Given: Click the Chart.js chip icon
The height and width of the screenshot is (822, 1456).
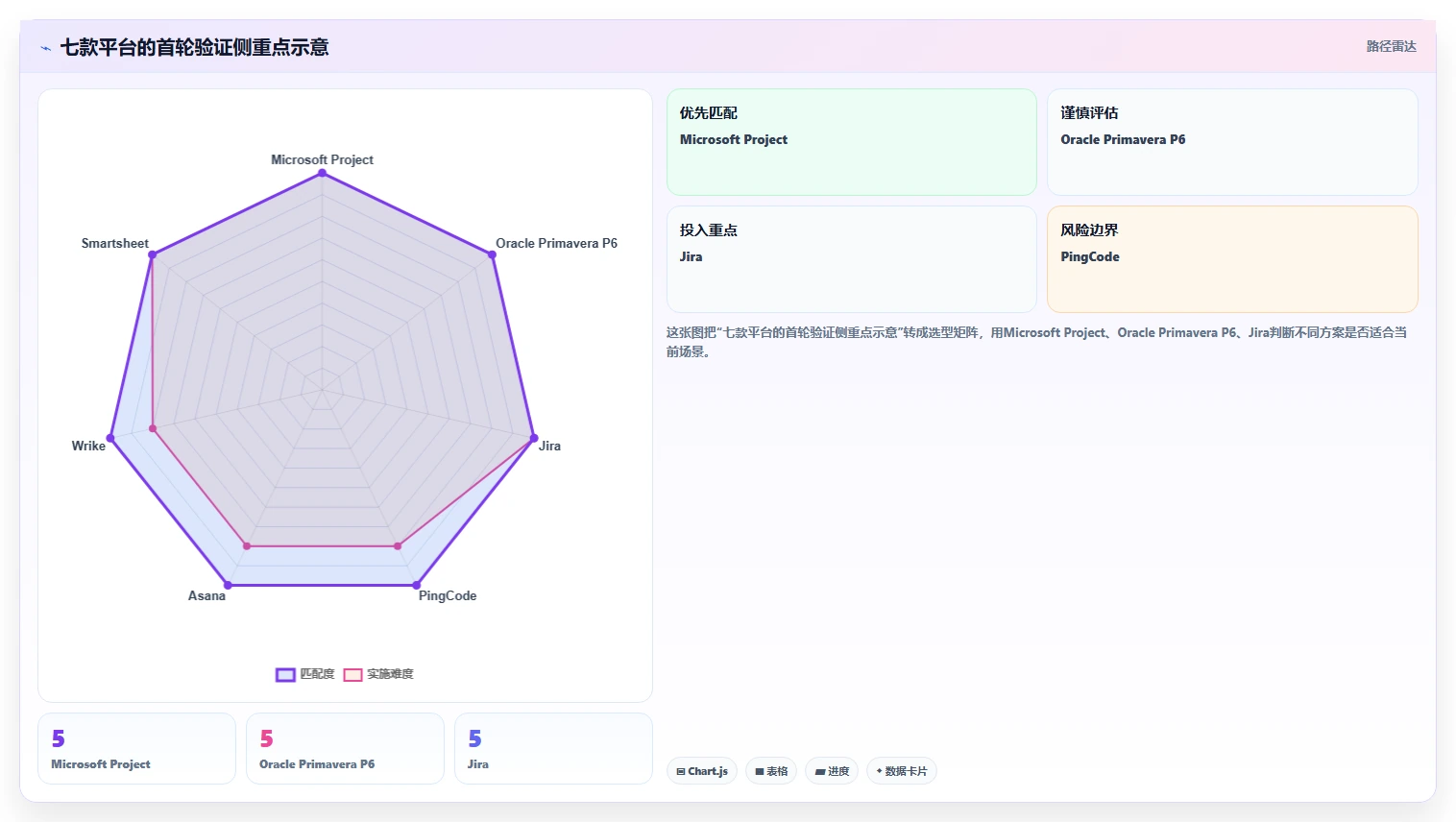Looking at the screenshot, I should pyautogui.click(x=681, y=771).
